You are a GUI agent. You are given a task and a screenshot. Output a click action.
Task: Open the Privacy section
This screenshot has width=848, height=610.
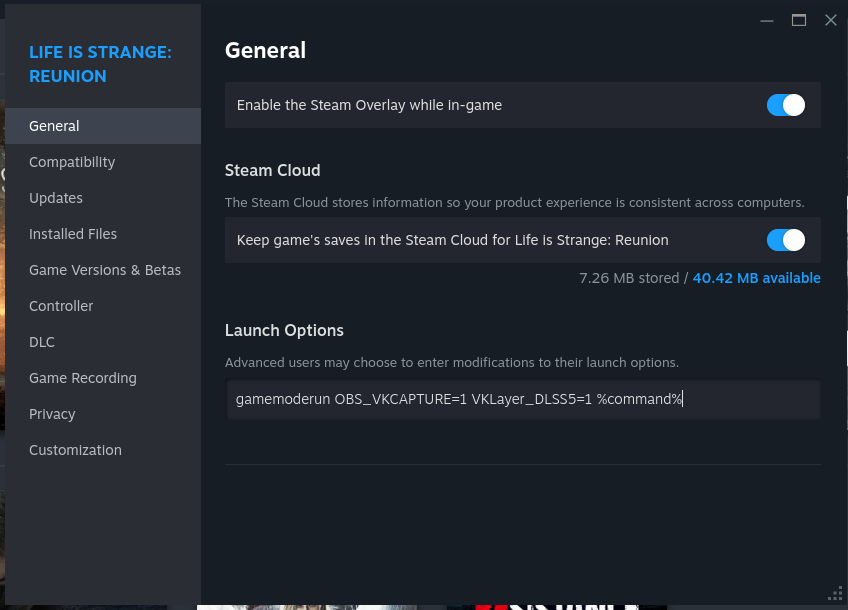pyautogui.click(x=103, y=414)
